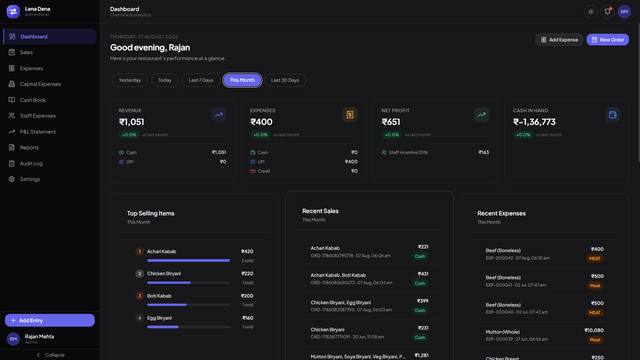
Task: Go to Staff Expenses
Action: click(x=50, y=116)
